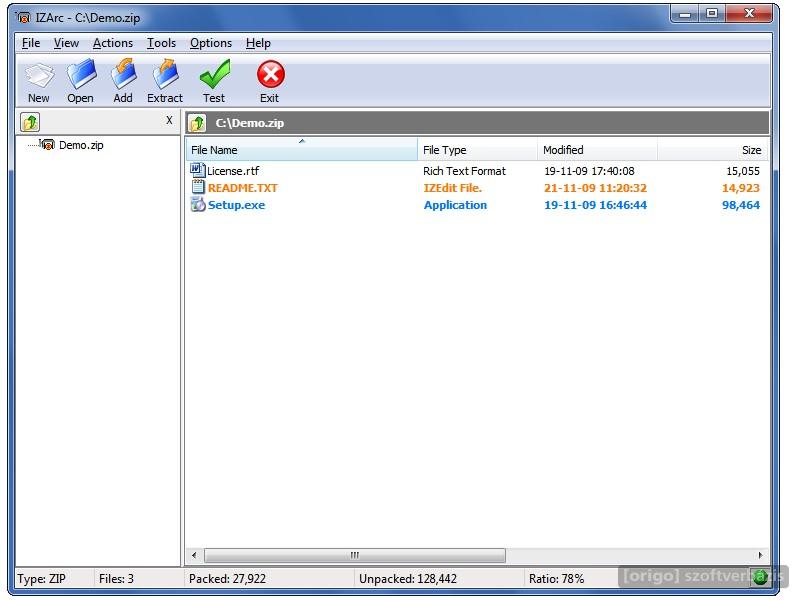
Task: Click the Packed: 27,922 status entry
Action: (227, 579)
